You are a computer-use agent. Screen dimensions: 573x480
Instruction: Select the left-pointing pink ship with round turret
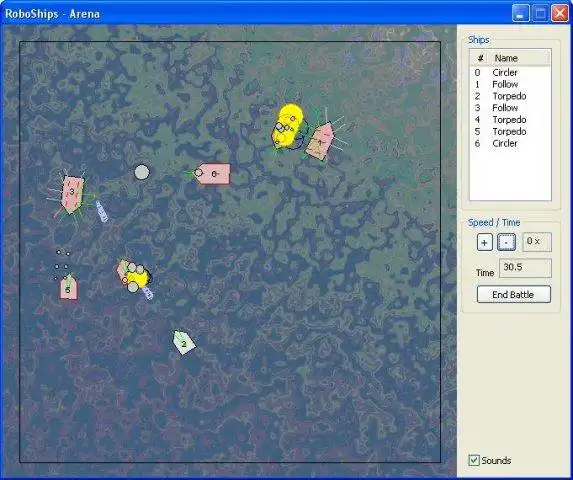click(213, 174)
